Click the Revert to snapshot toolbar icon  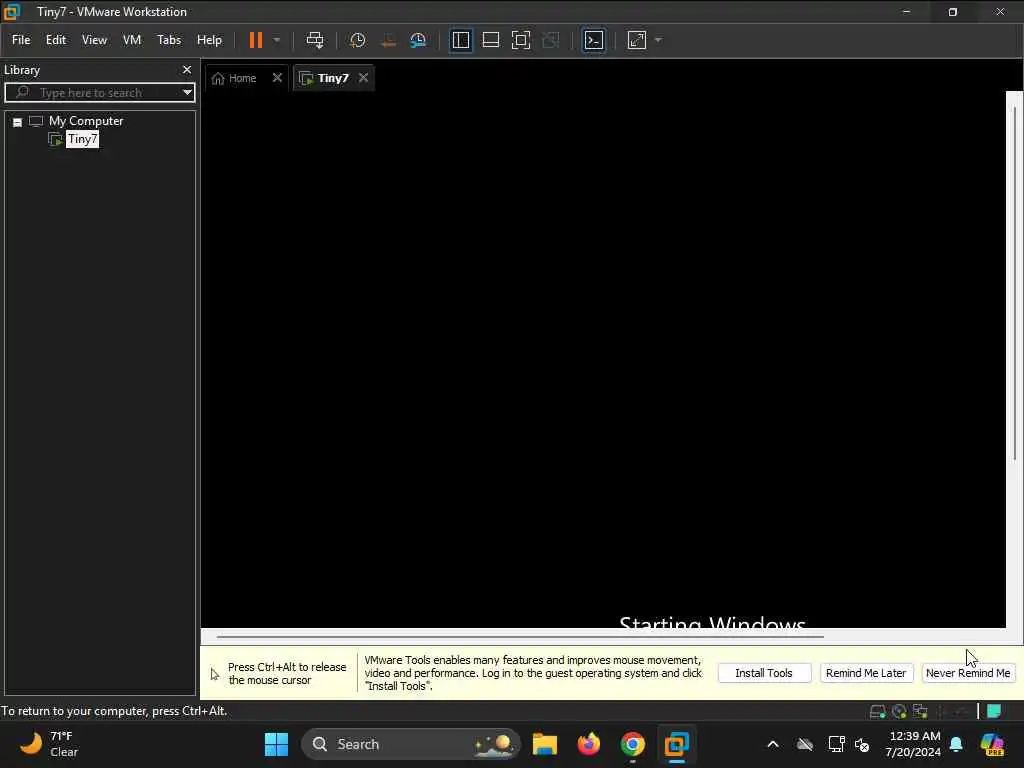point(388,40)
